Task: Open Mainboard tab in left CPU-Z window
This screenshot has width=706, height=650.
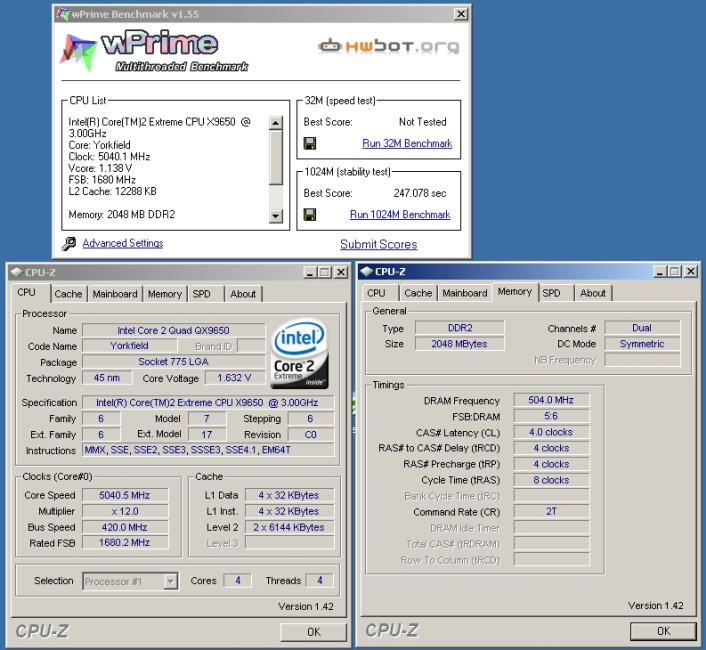Action: coord(115,294)
